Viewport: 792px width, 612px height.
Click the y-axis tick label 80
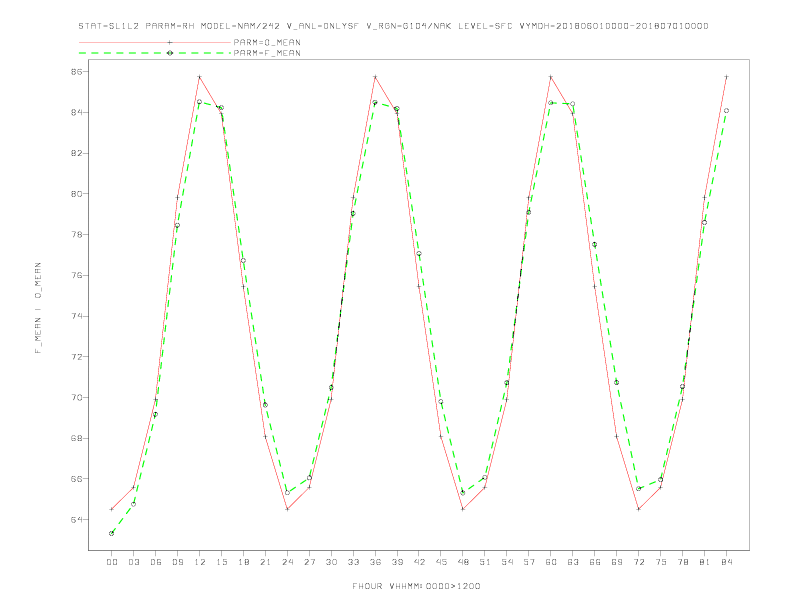(76, 194)
